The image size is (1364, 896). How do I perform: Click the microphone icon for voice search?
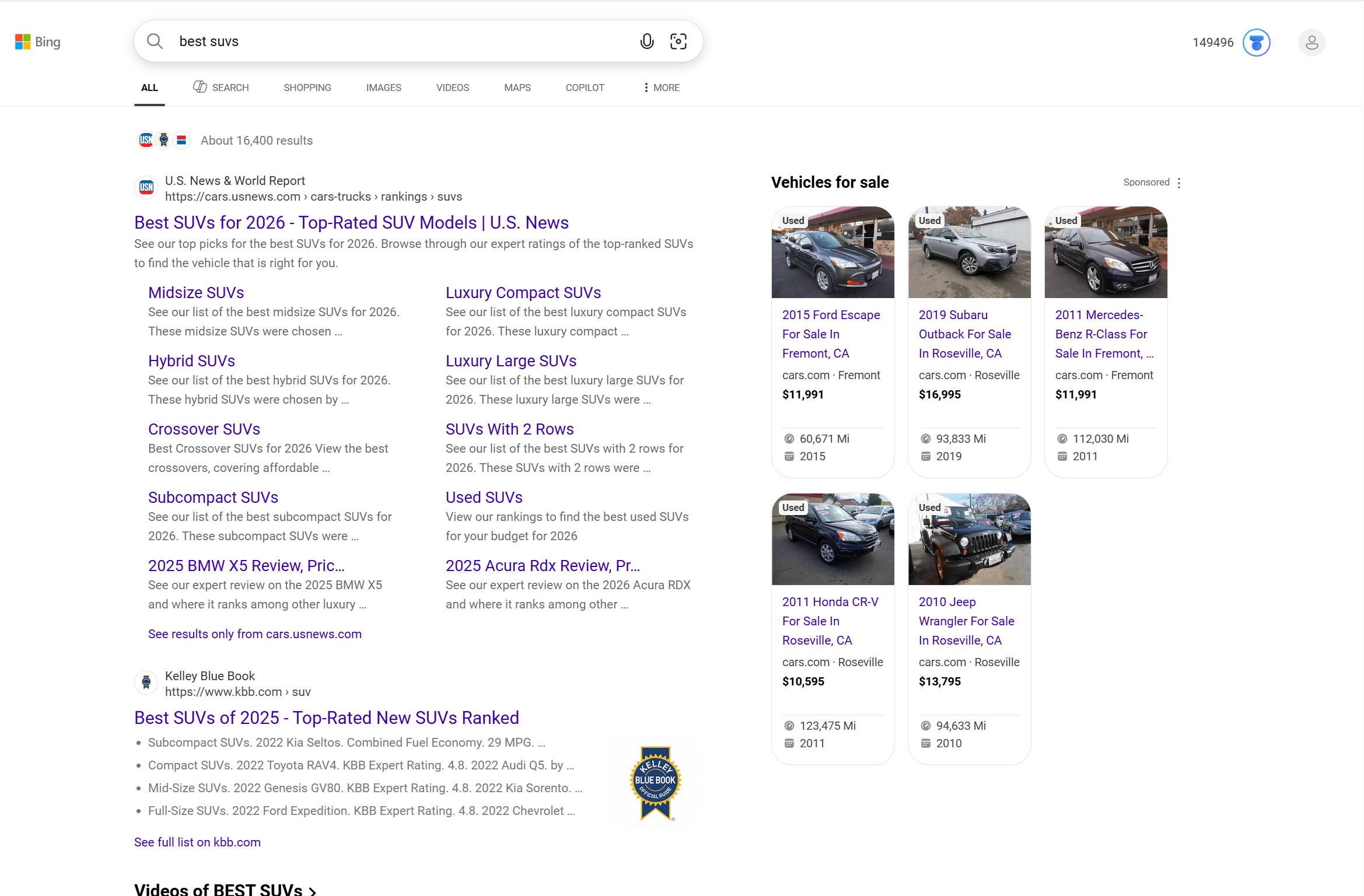[x=646, y=41]
